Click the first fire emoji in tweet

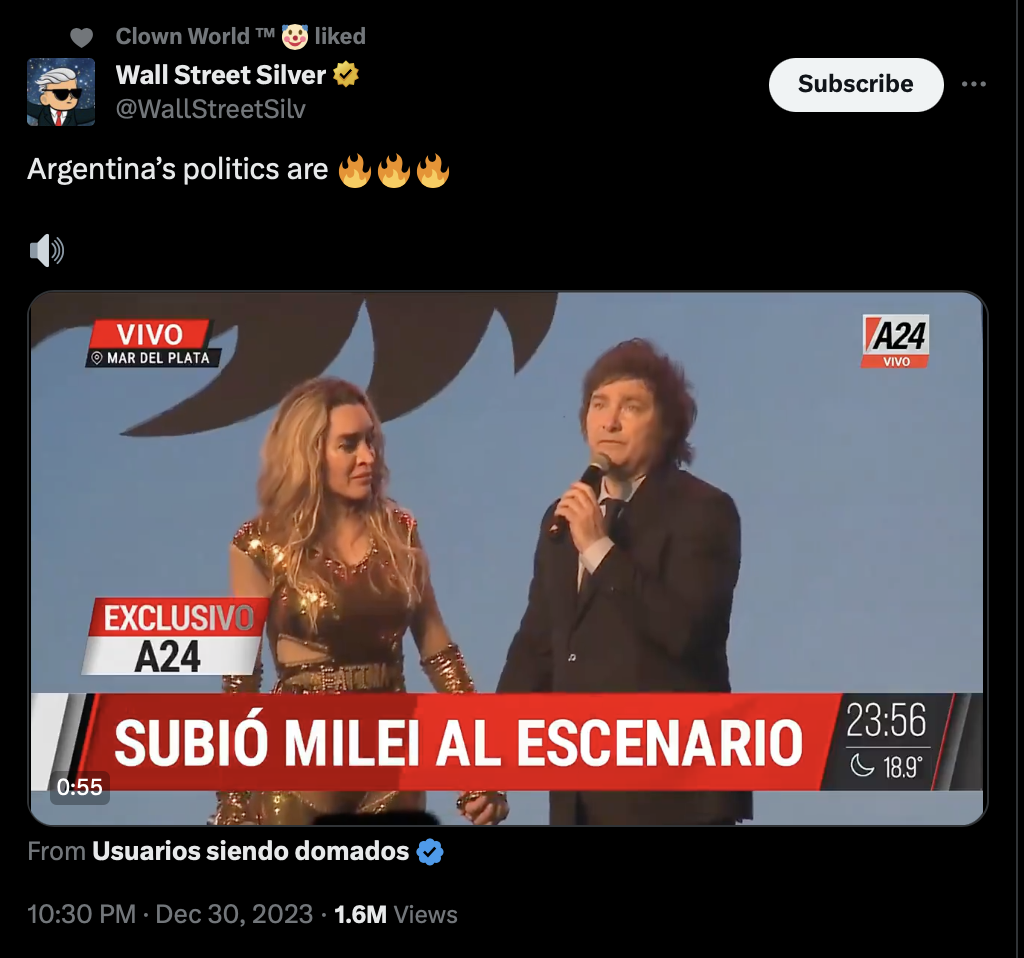tap(355, 170)
